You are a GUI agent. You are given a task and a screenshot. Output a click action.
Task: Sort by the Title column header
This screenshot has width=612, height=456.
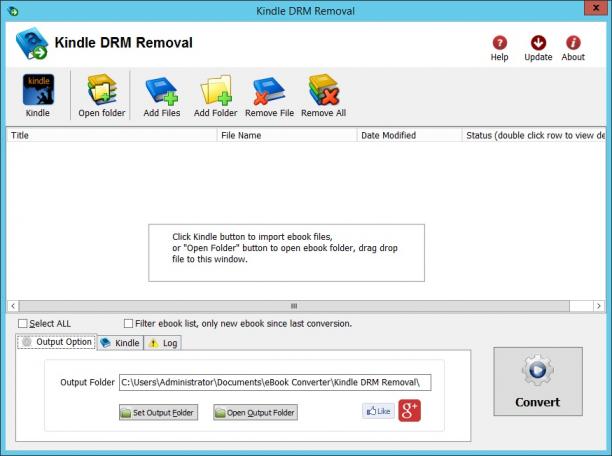click(112, 135)
